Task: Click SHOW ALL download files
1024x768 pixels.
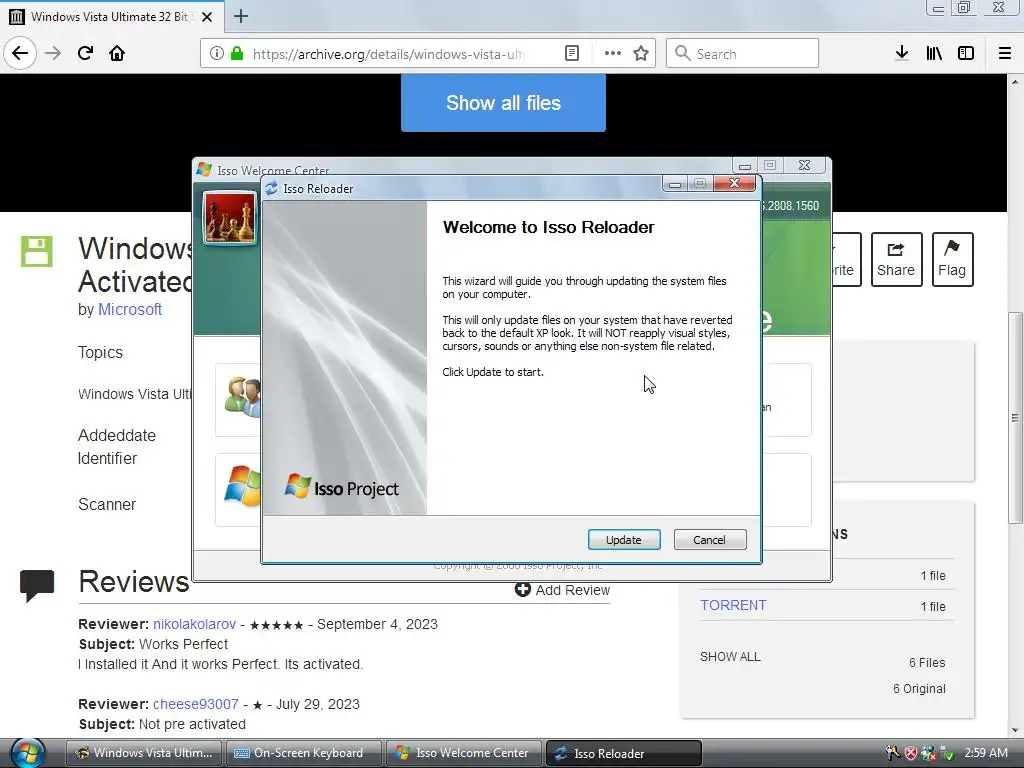Action: pos(730,657)
